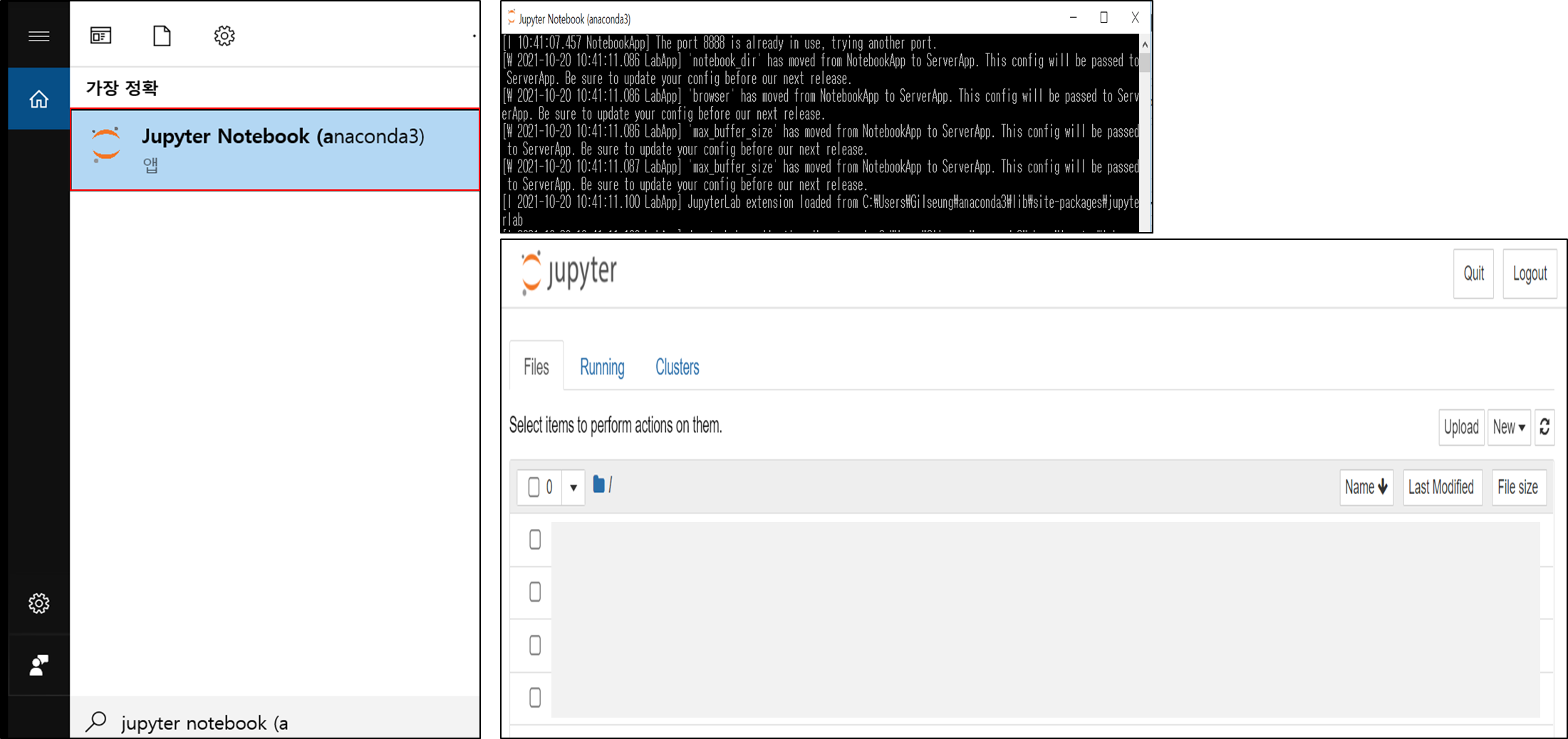The height and width of the screenshot is (739, 1568).
Task: Open the hamburger menu in Start search
Action: click(38, 36)
